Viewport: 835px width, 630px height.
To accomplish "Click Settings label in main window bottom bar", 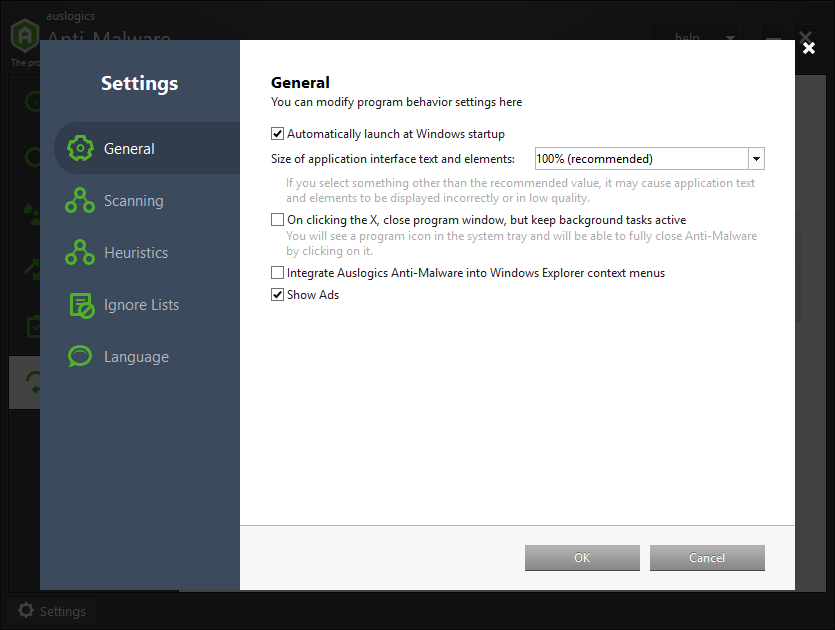I will click(x=63, y=611).
